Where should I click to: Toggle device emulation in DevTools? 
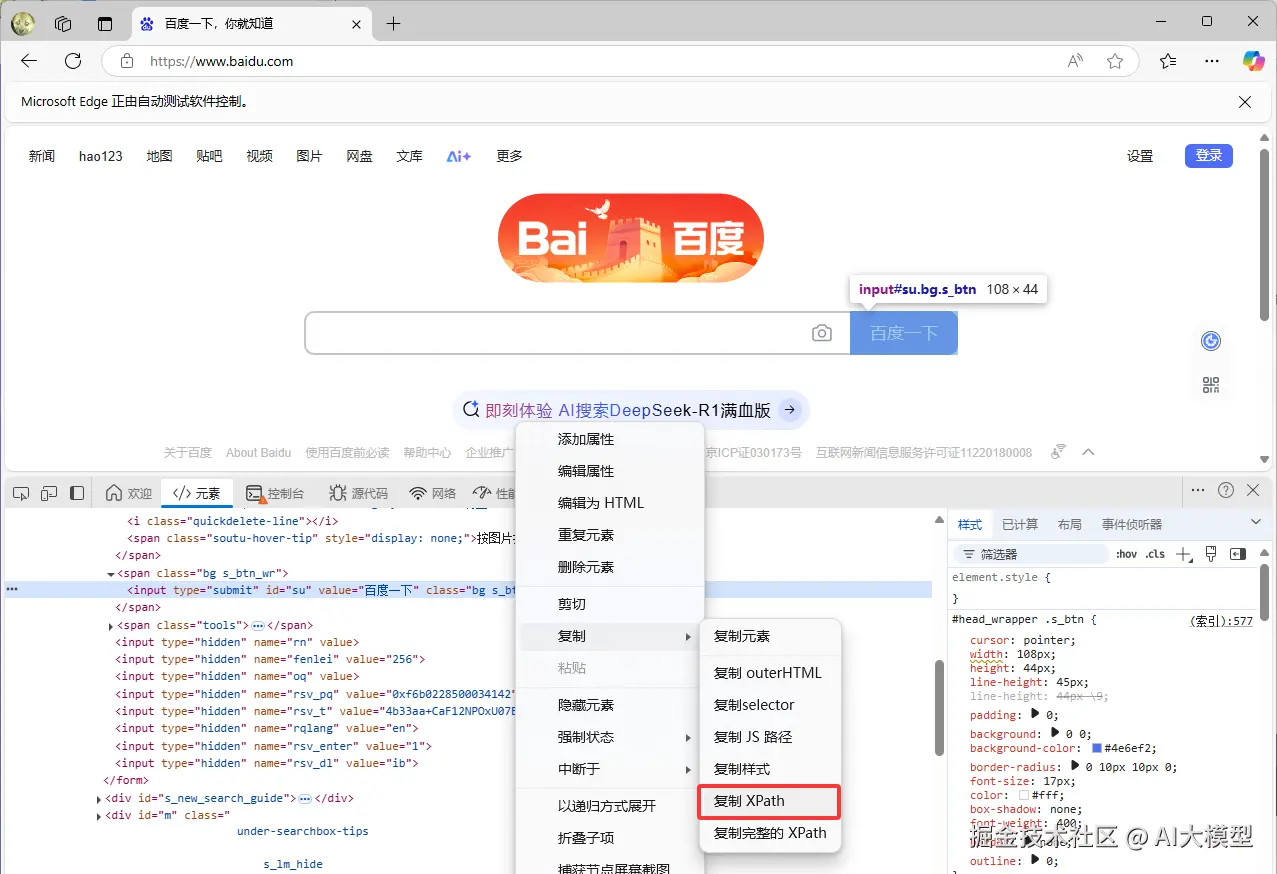tap(49, 493)
